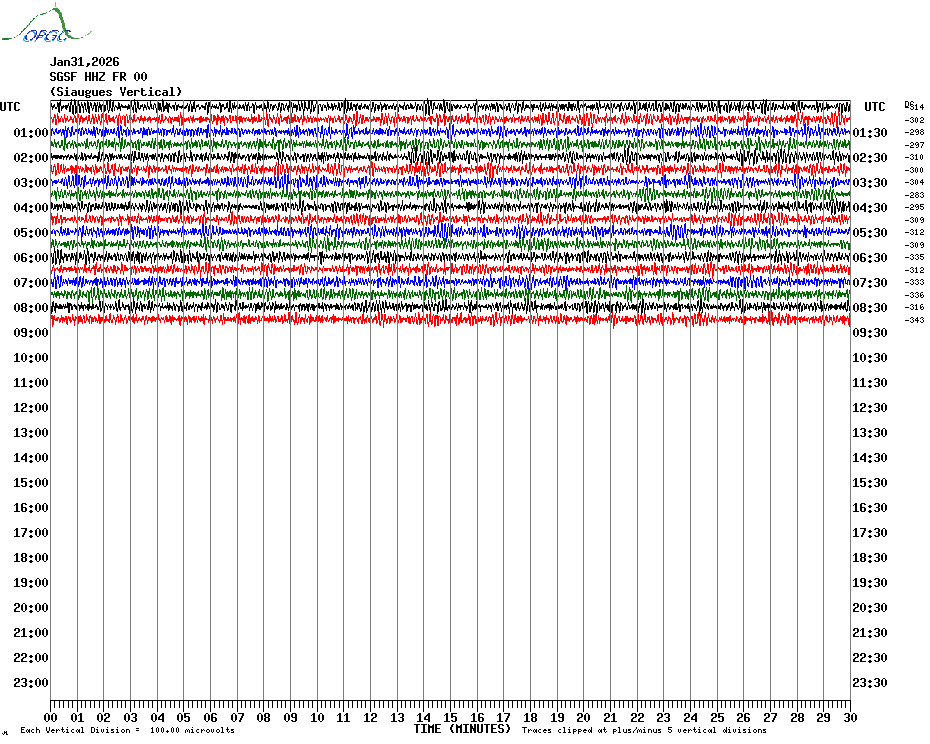Click the DC offset value -302

915,120
